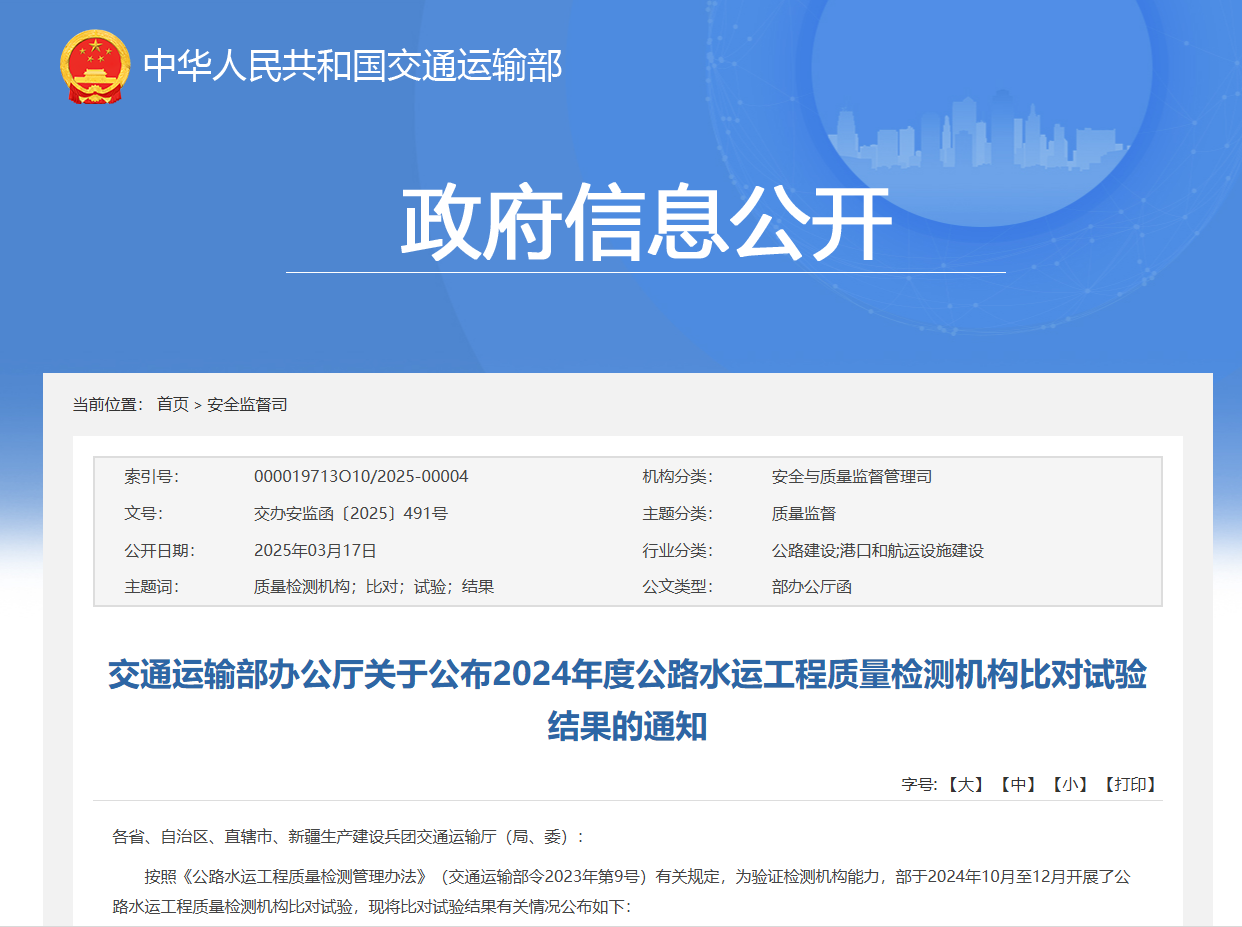Click the 行业分类 label
The image size is (1242, 927).
pos(678,550)
